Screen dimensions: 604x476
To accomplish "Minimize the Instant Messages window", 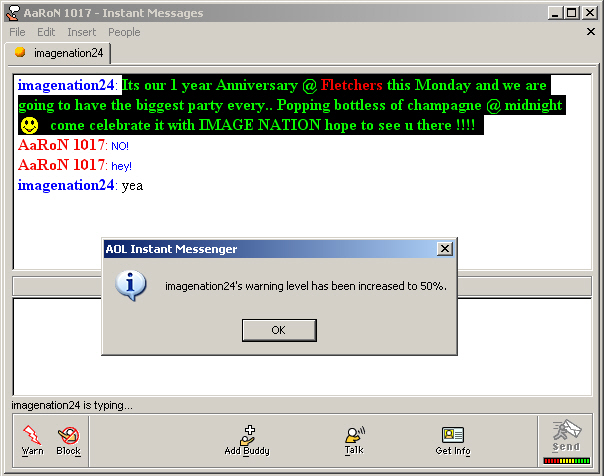I will click(555, 13).
